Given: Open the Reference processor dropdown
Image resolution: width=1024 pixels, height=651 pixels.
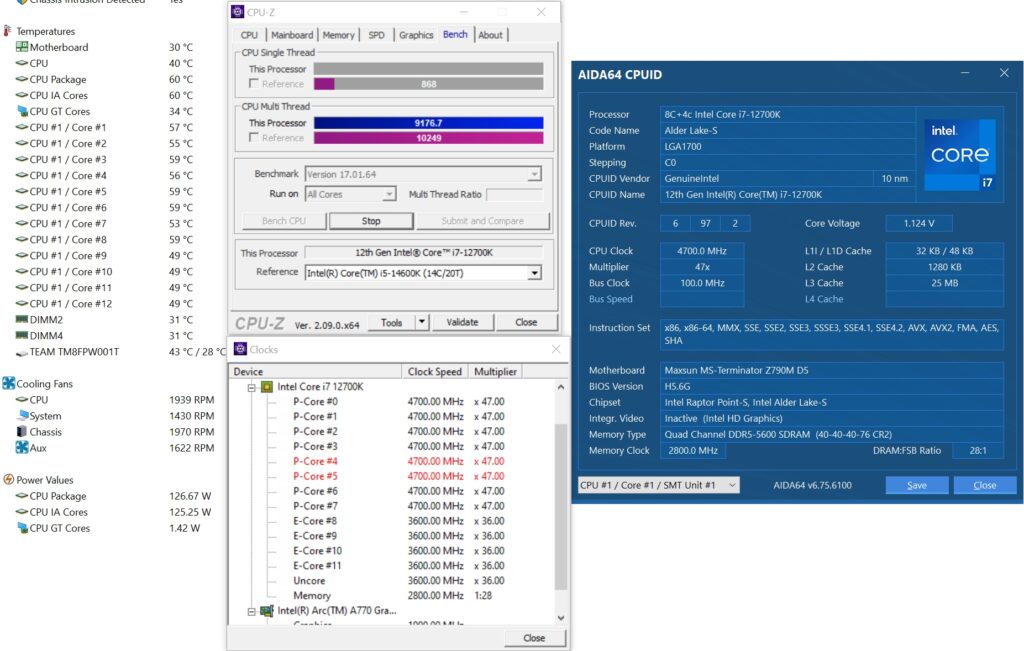Looking at the screenshot, I should point(534,273).
